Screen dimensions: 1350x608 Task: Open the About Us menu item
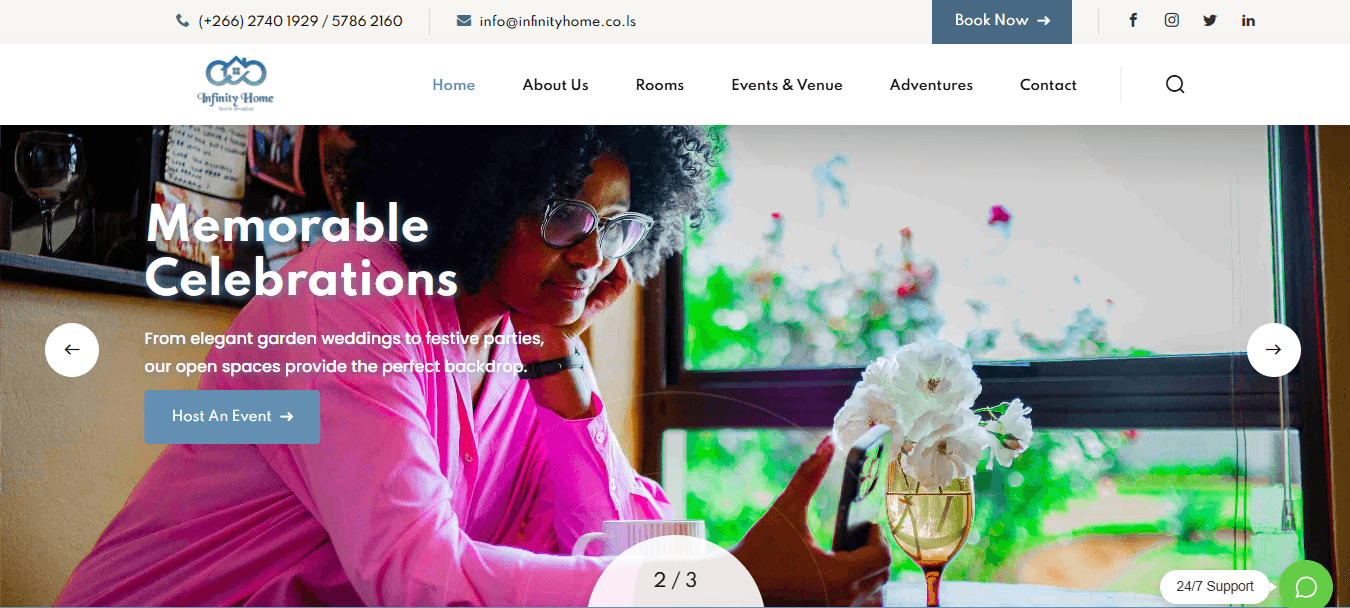(555, 85)
